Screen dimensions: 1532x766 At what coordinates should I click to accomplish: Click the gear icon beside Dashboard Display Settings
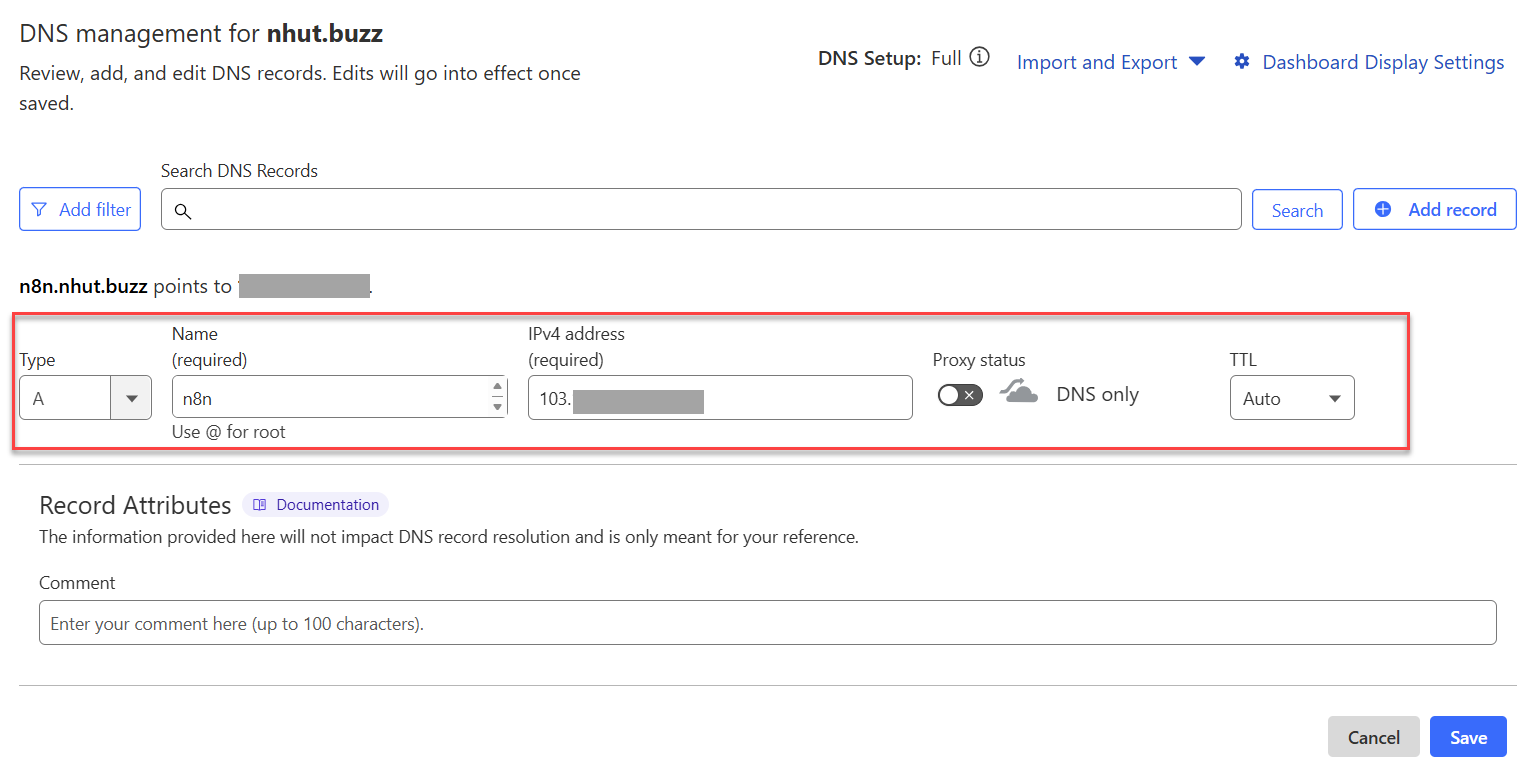[x=1242, y=62]
